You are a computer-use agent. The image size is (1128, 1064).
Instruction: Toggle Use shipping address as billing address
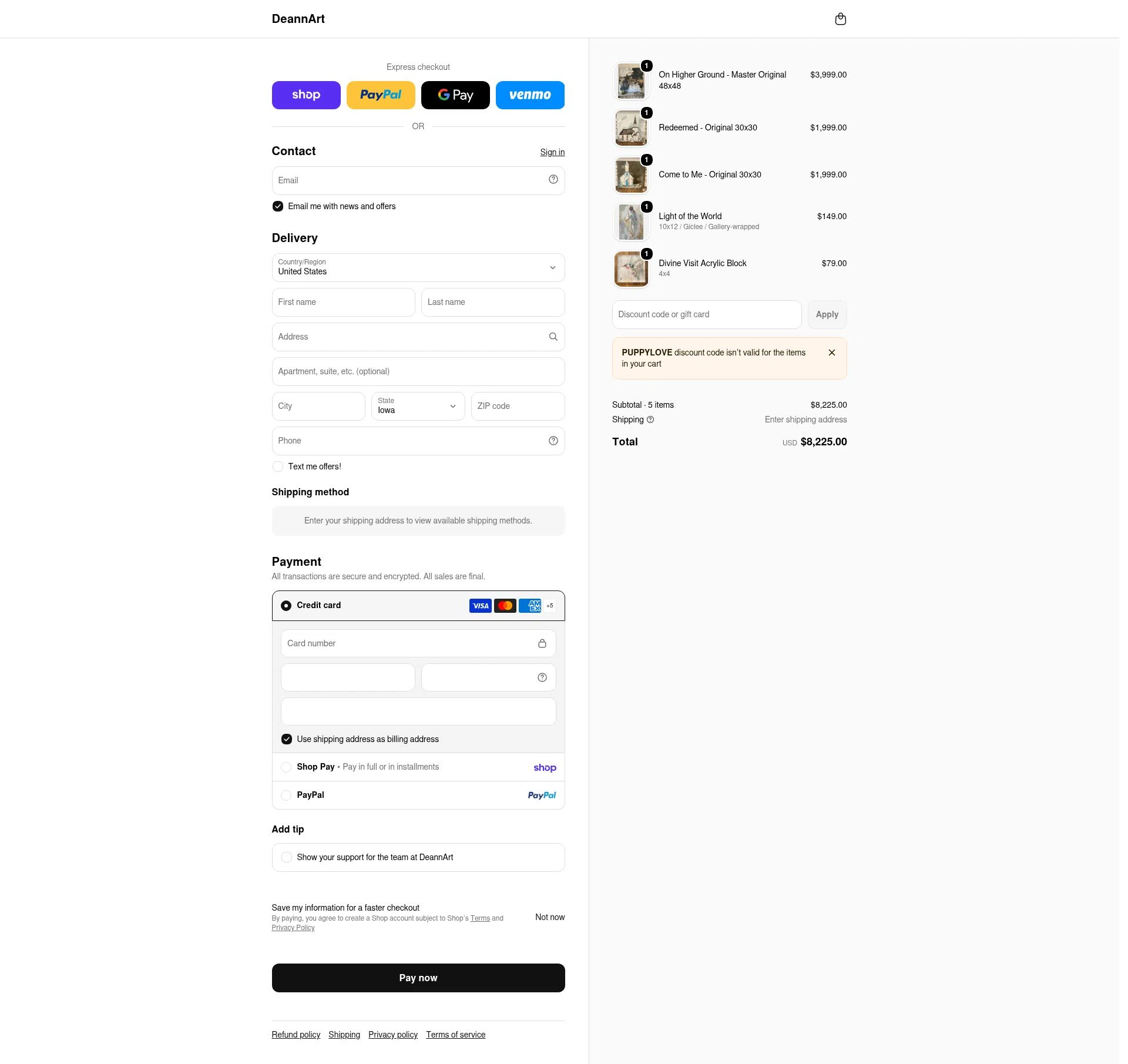coord(287,739)
